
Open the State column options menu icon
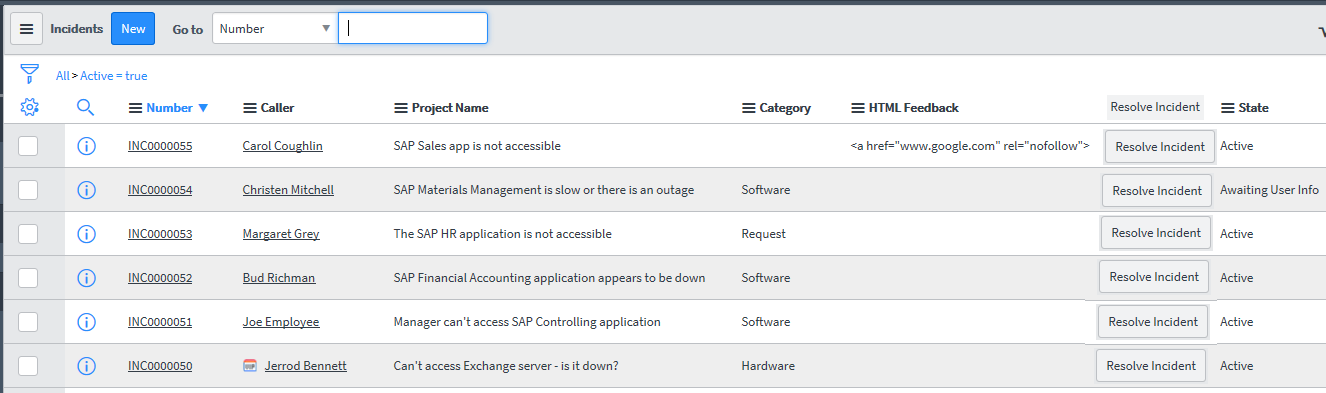coord(1228,108)
